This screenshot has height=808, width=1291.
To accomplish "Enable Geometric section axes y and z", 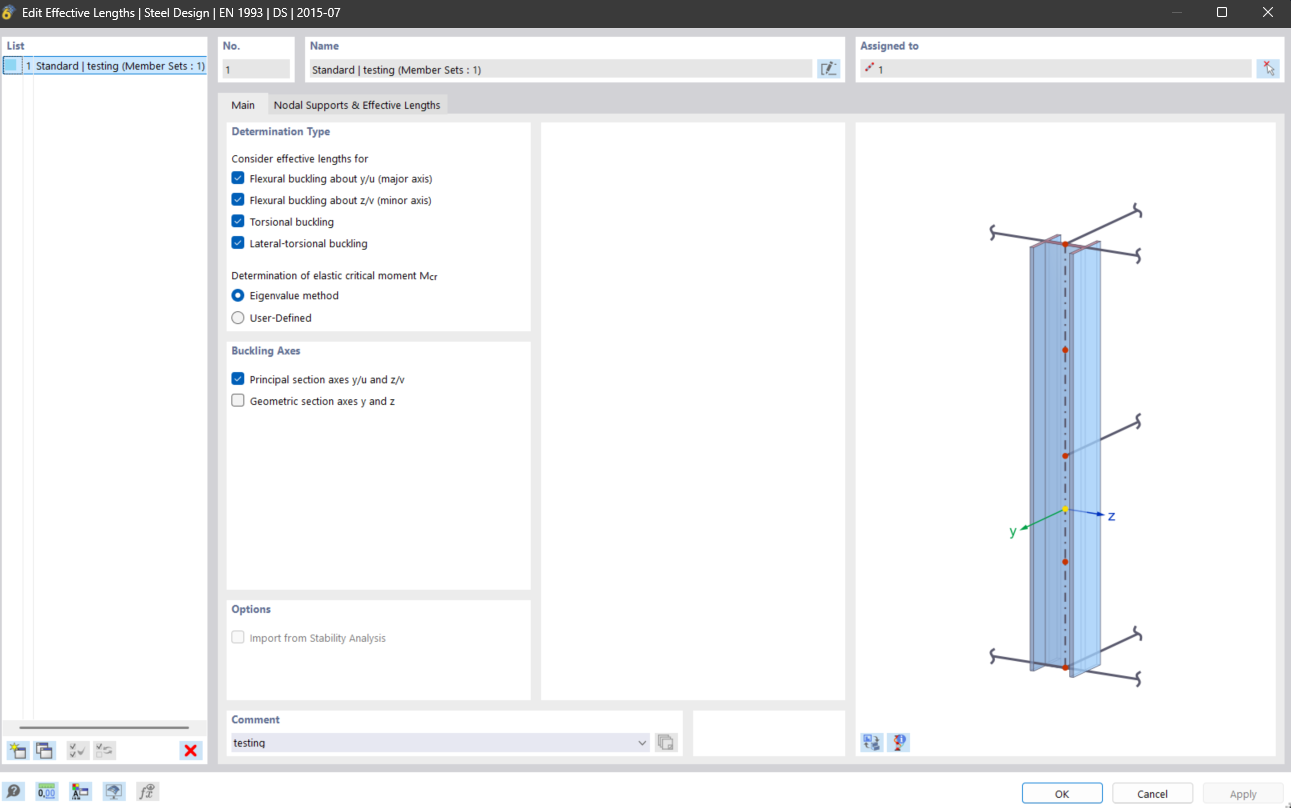I will 238,401.
